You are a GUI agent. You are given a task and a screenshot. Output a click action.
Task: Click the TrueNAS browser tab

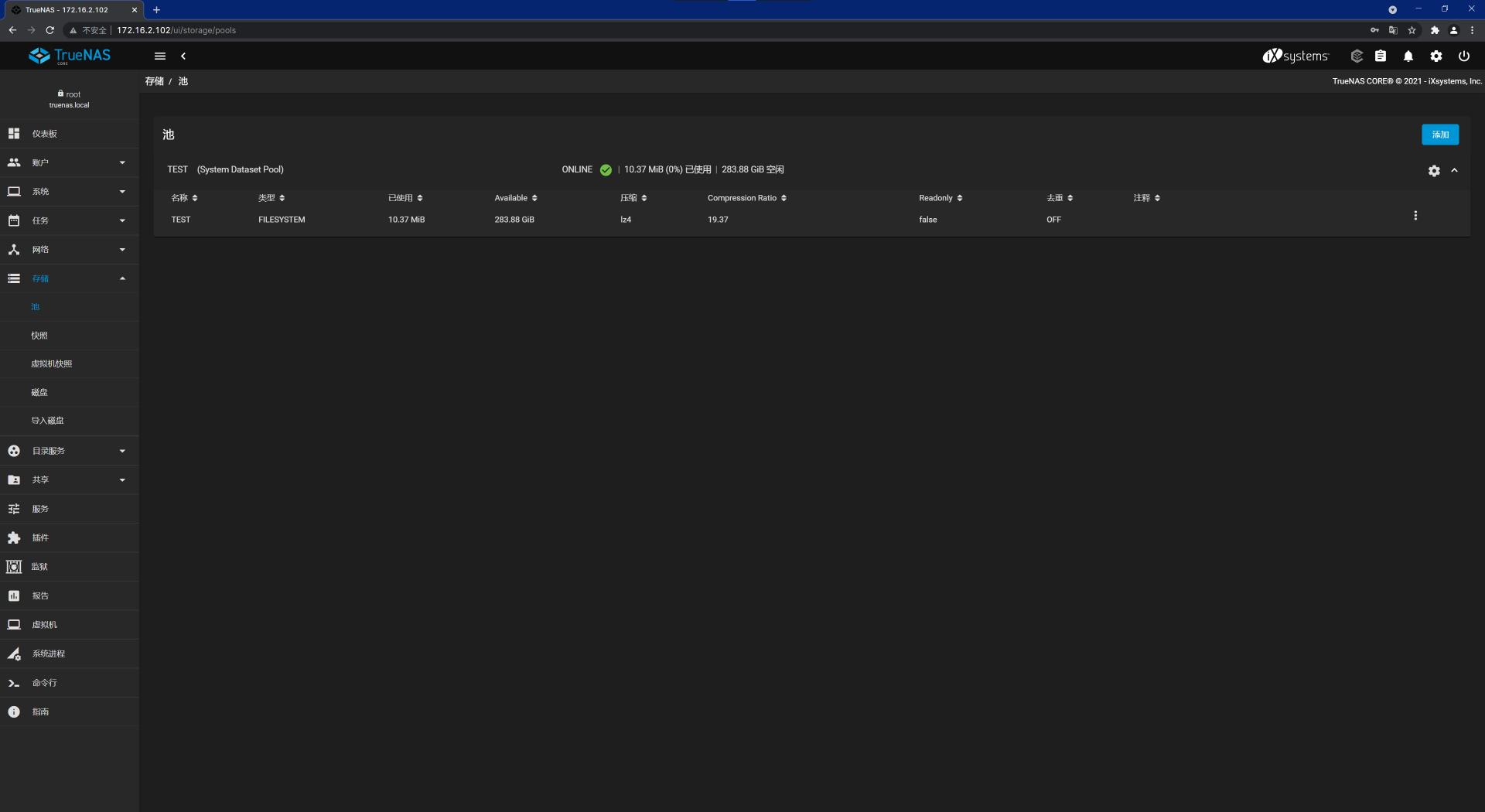tap(75, 10)
